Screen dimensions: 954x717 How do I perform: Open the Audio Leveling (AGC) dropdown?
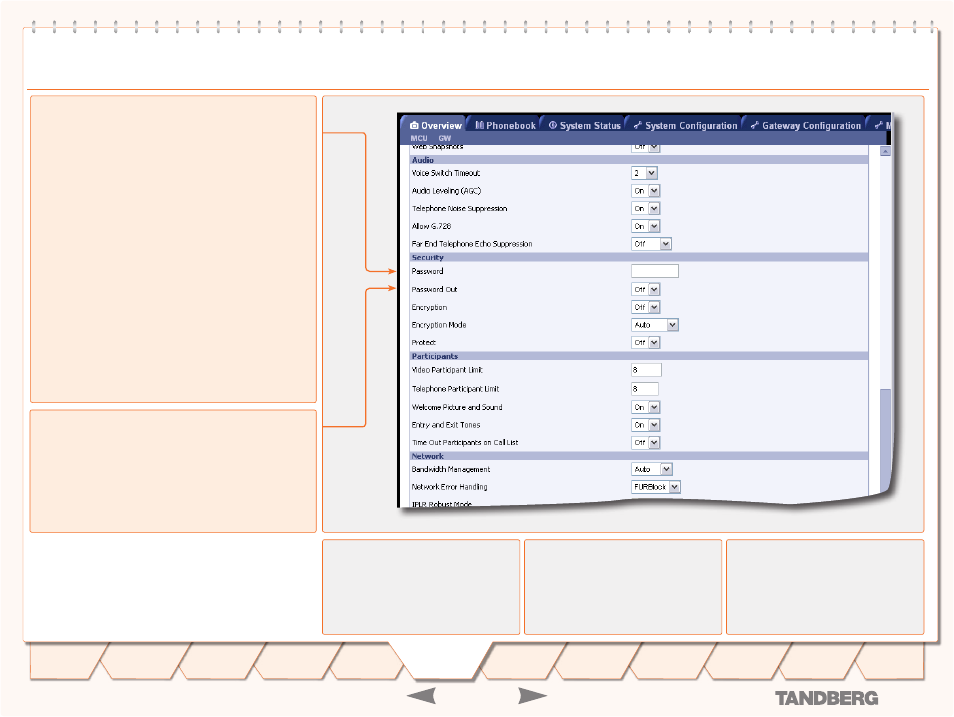point(646,191)
